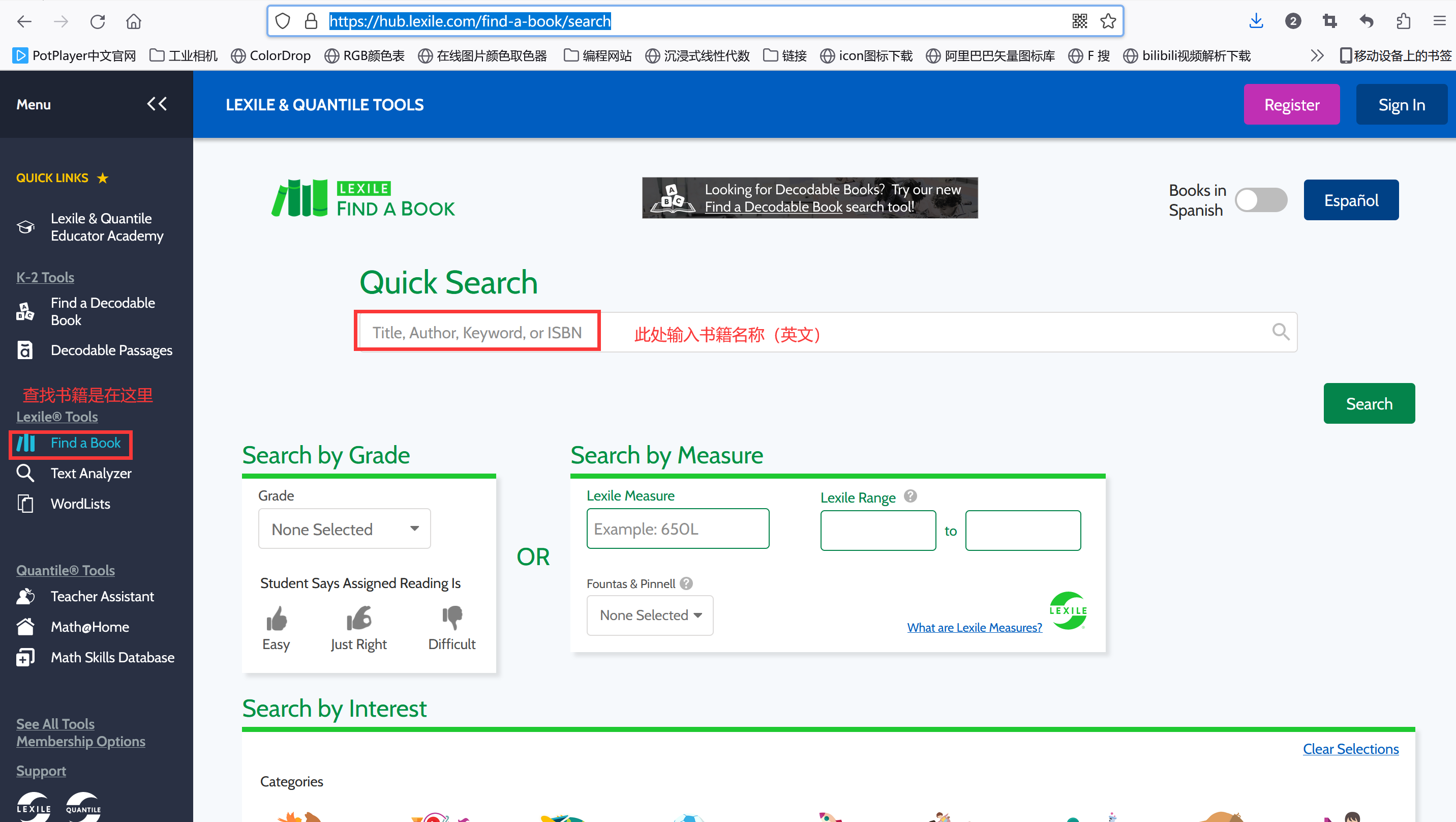Click the Lexile Find a Book logo

coord(362,198)
